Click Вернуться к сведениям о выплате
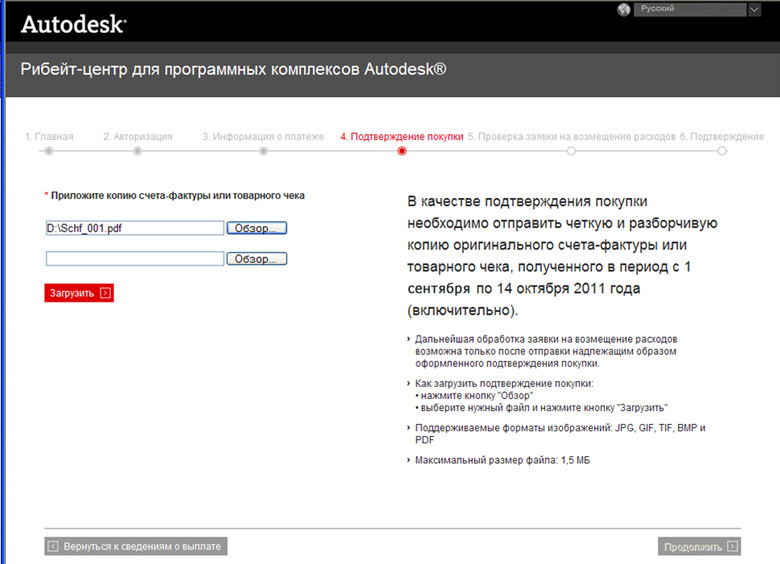The height and width of the screenshot is (564, 780). point(136,546)
